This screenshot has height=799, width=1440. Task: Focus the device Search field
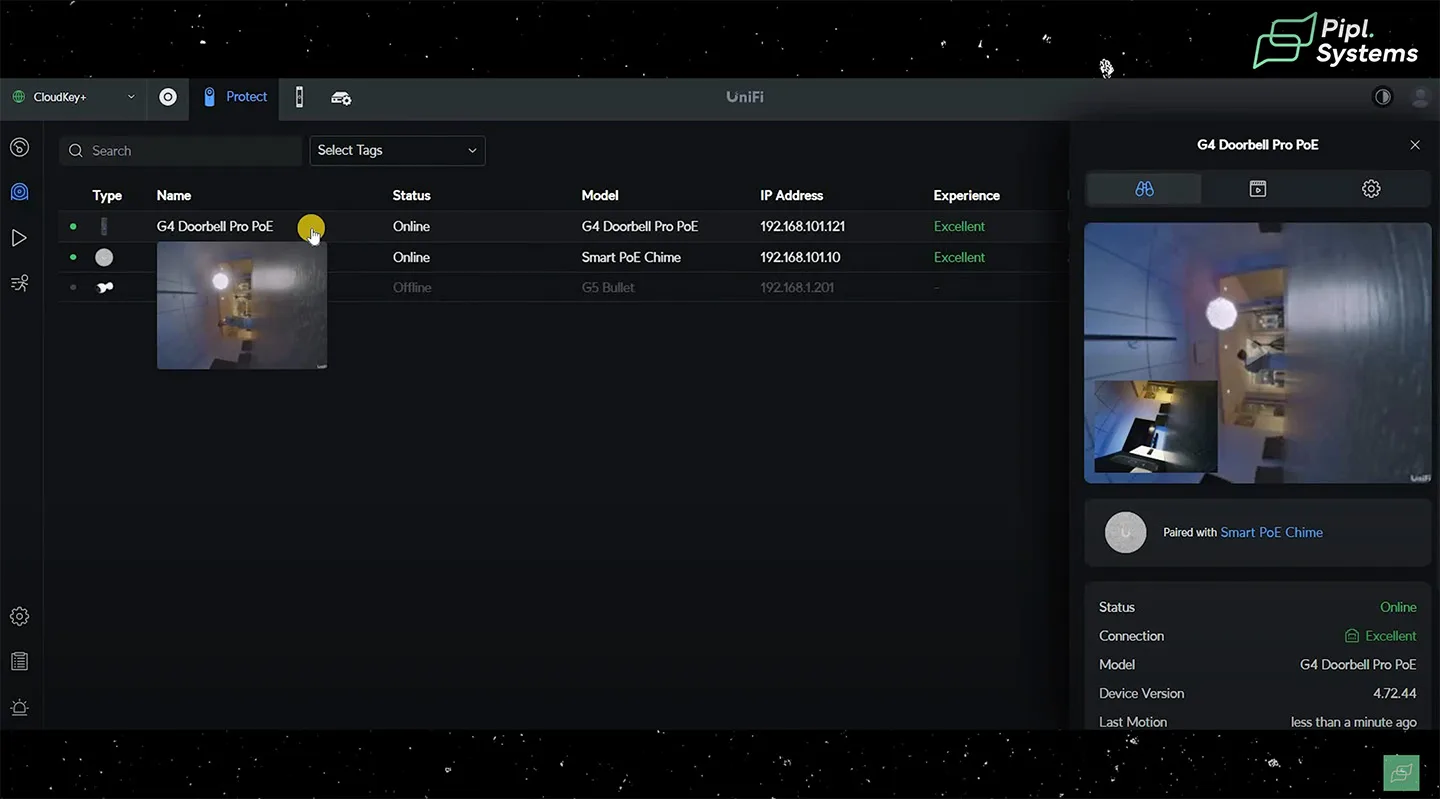tap(180, 151)
